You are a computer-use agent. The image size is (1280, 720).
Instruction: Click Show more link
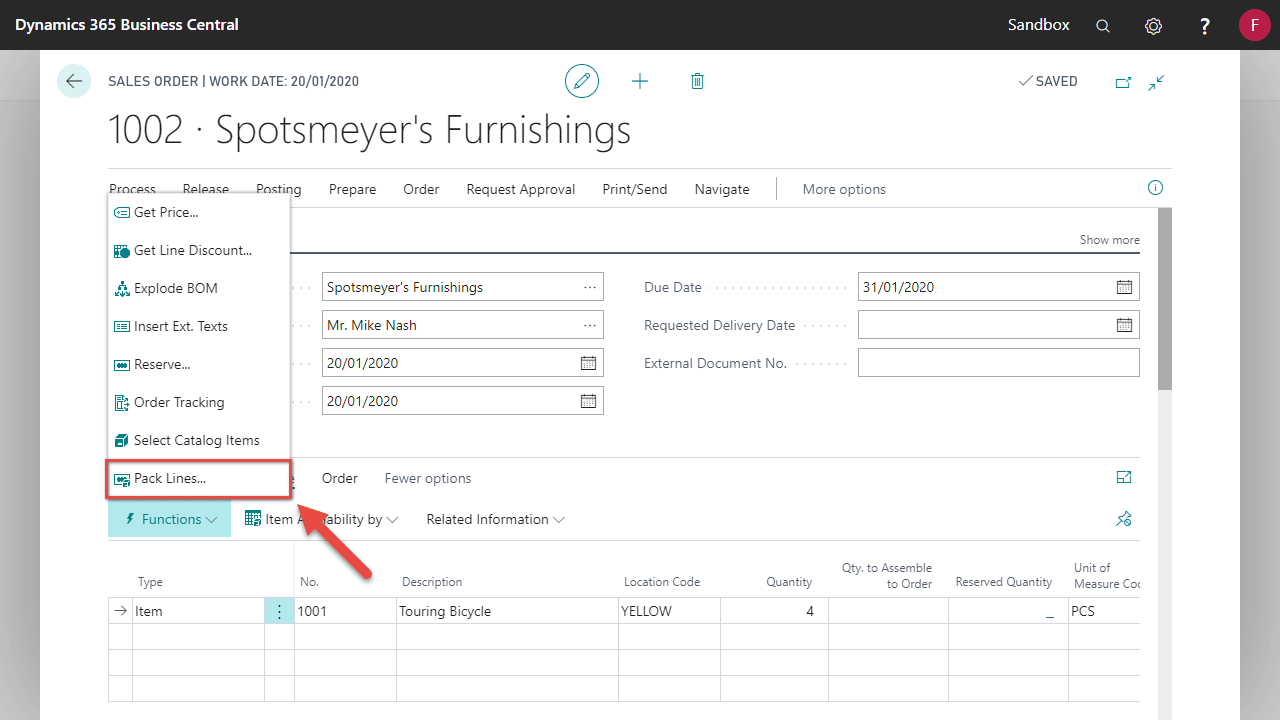pyautogui.click(x=1109, y=240)
